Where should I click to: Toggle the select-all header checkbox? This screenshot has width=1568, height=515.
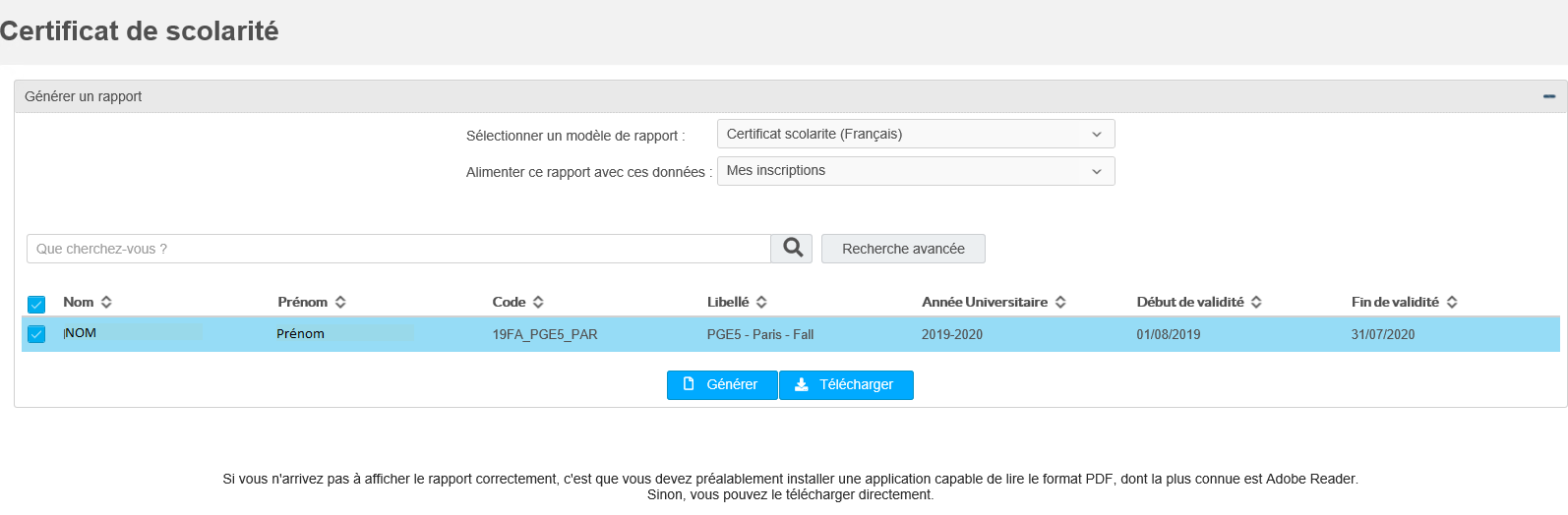tap(36, 304)
